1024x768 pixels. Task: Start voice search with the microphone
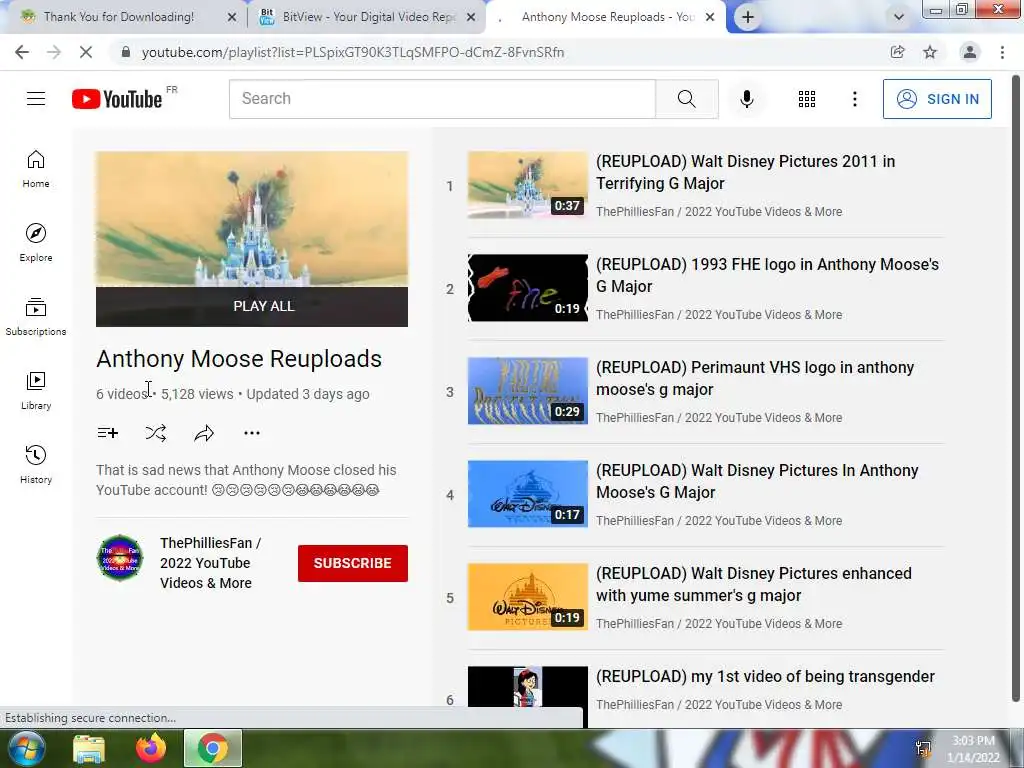[747, 99]
